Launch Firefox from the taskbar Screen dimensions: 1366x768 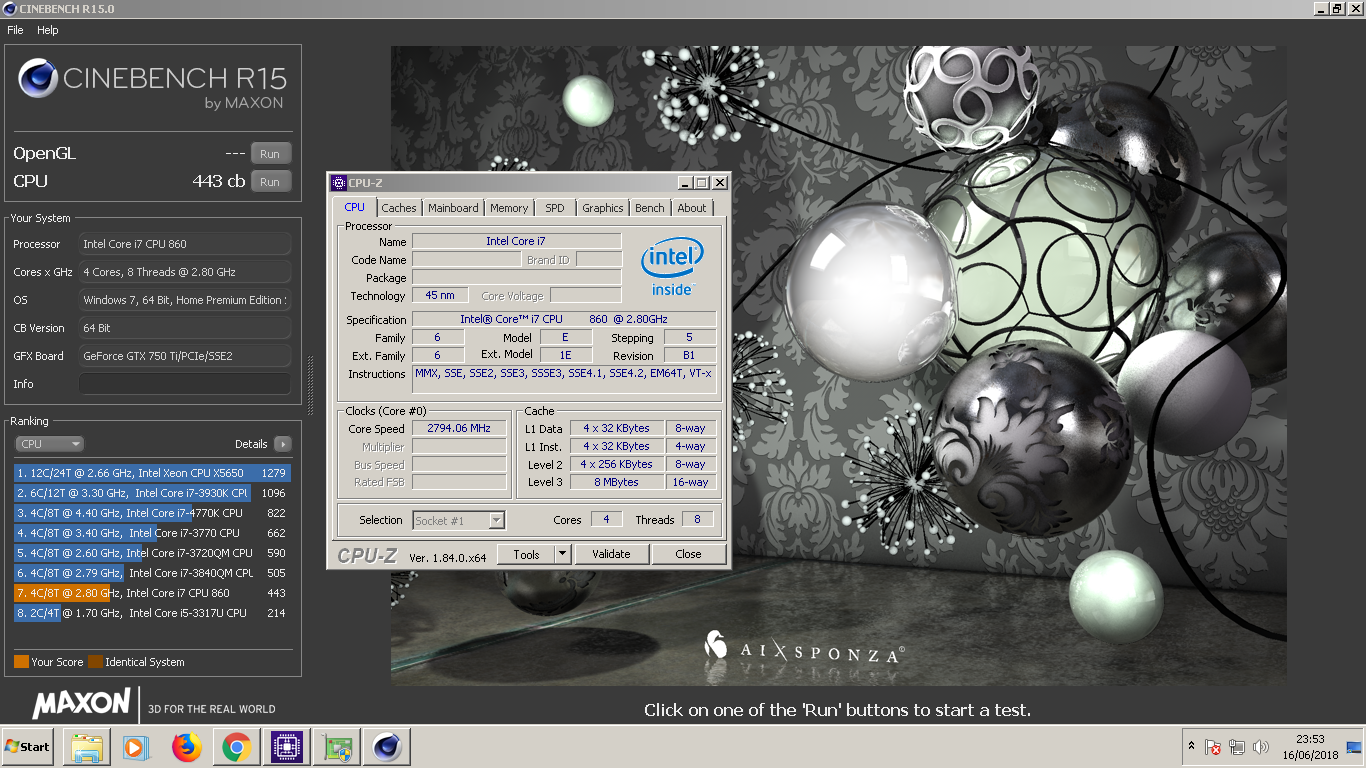click(x=186, y=747)
